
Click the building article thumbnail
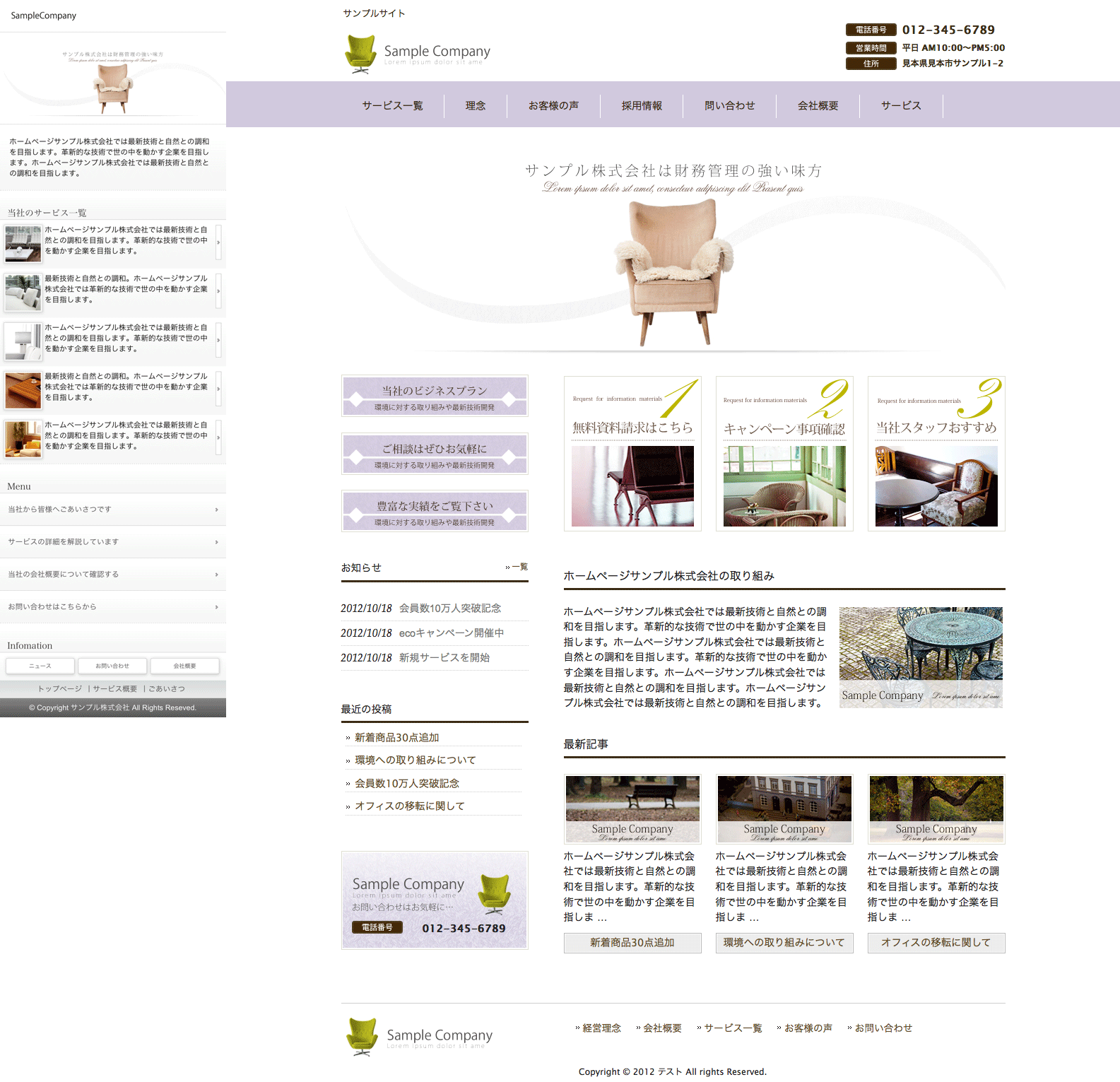(784, 808)
